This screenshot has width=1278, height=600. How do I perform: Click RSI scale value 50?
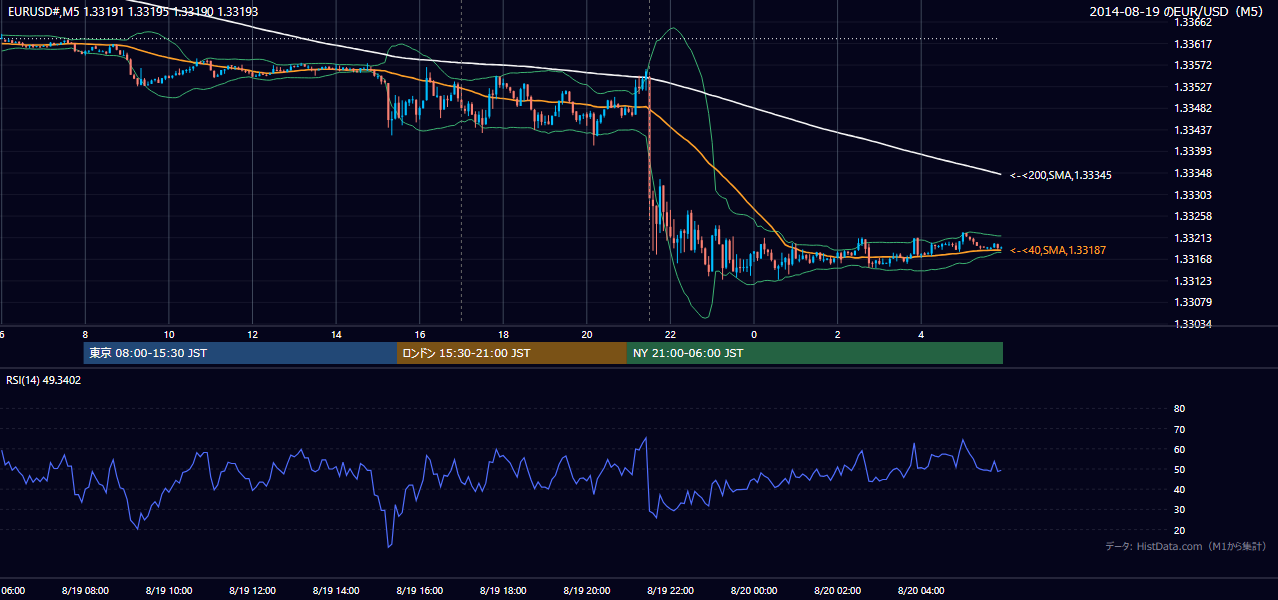pos(1179,469)
